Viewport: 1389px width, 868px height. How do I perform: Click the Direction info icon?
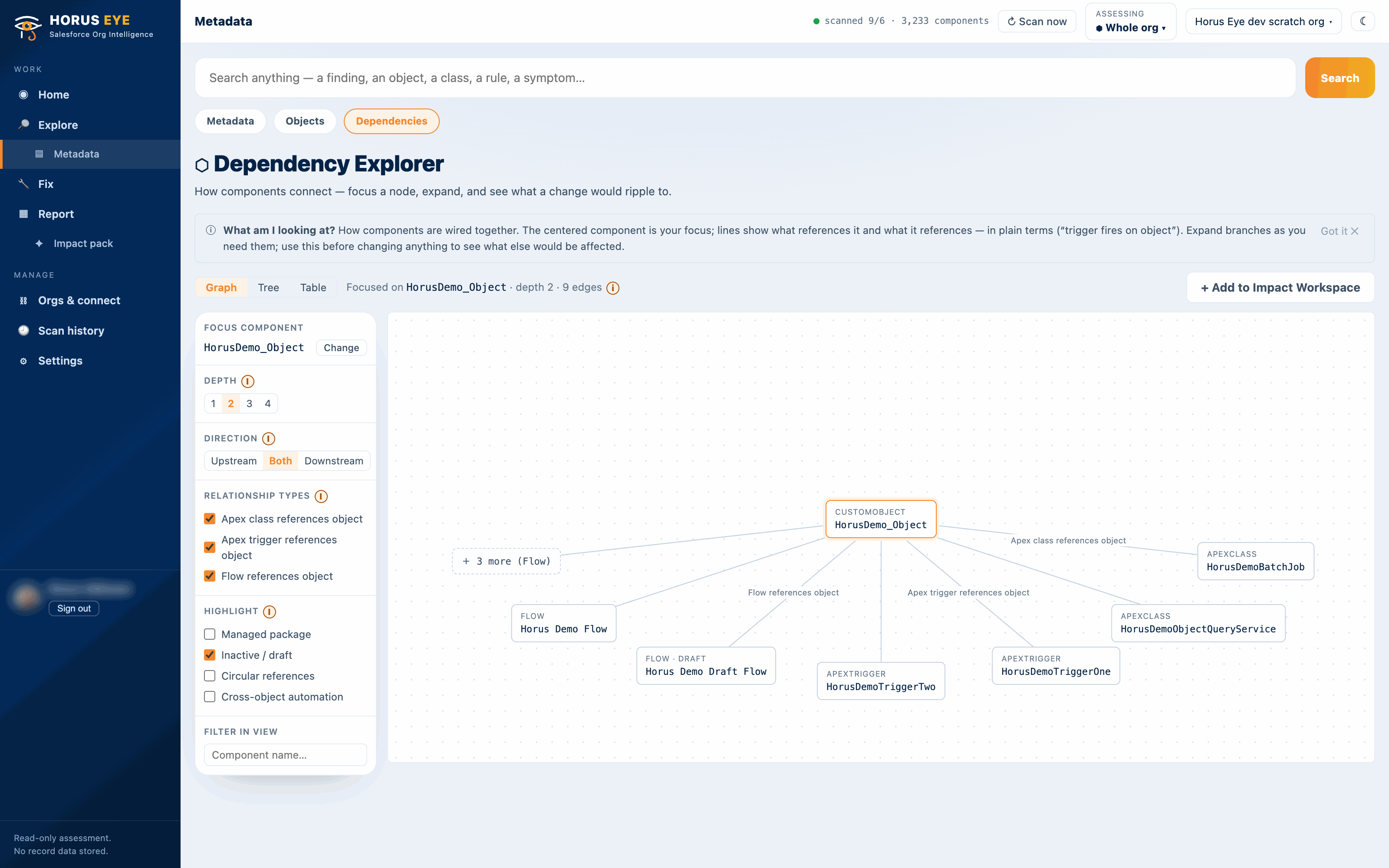(x=269, y=439)
